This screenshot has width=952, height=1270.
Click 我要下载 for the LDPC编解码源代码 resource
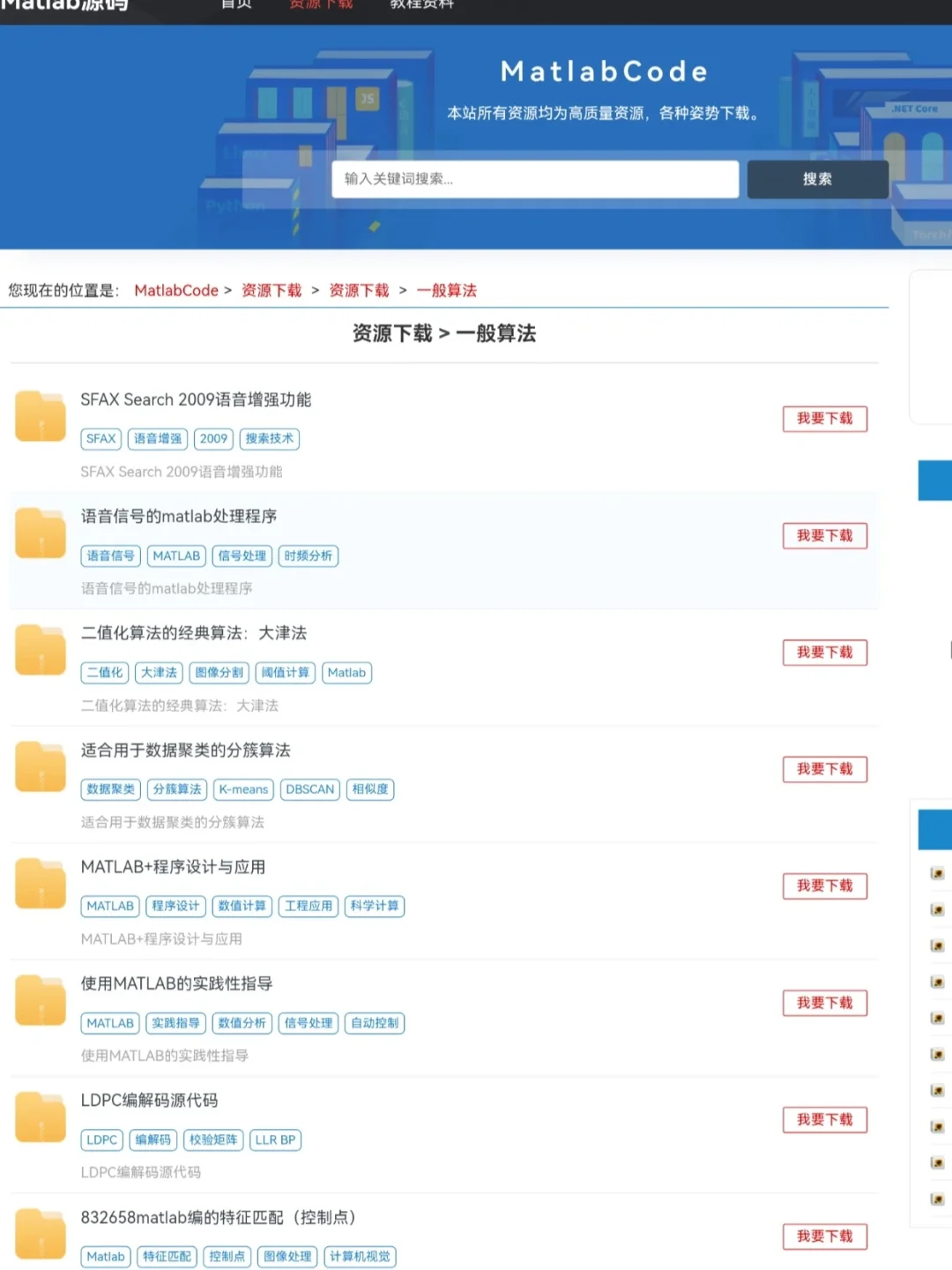825,1119
